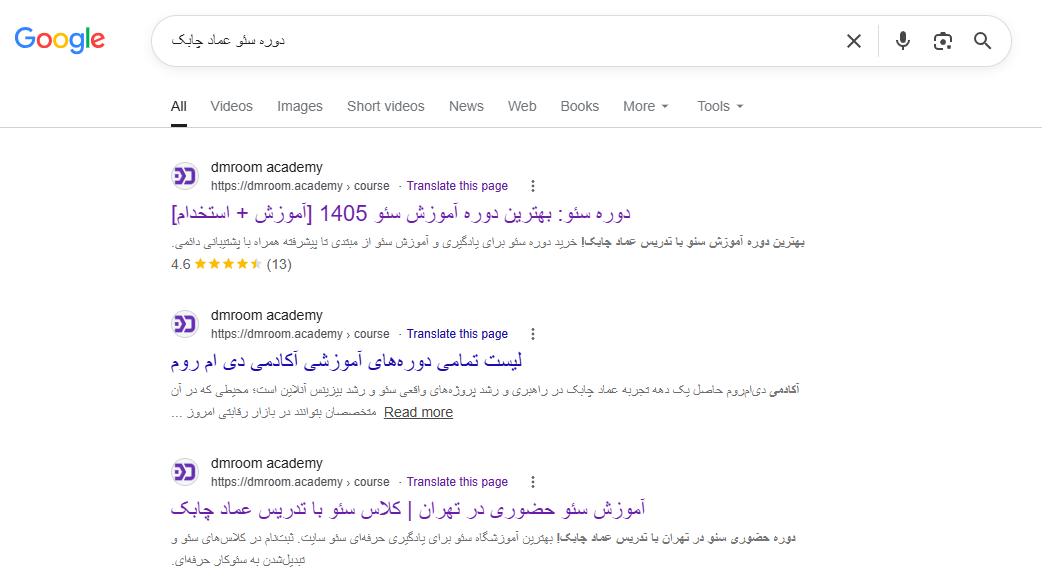This screenshot has height=584, width=1042.
Task: Switch to the Videos tab
Action: 231,106
